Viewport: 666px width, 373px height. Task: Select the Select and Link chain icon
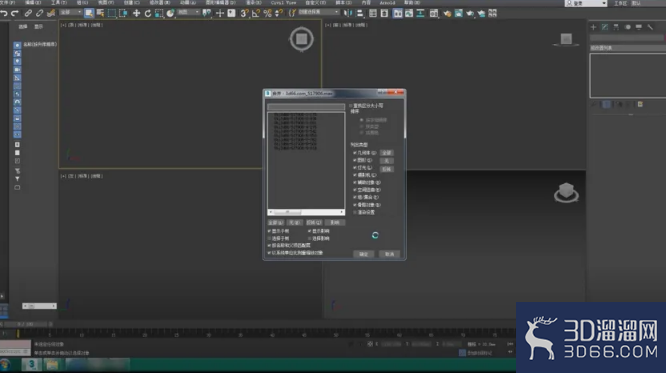(28, 14)
